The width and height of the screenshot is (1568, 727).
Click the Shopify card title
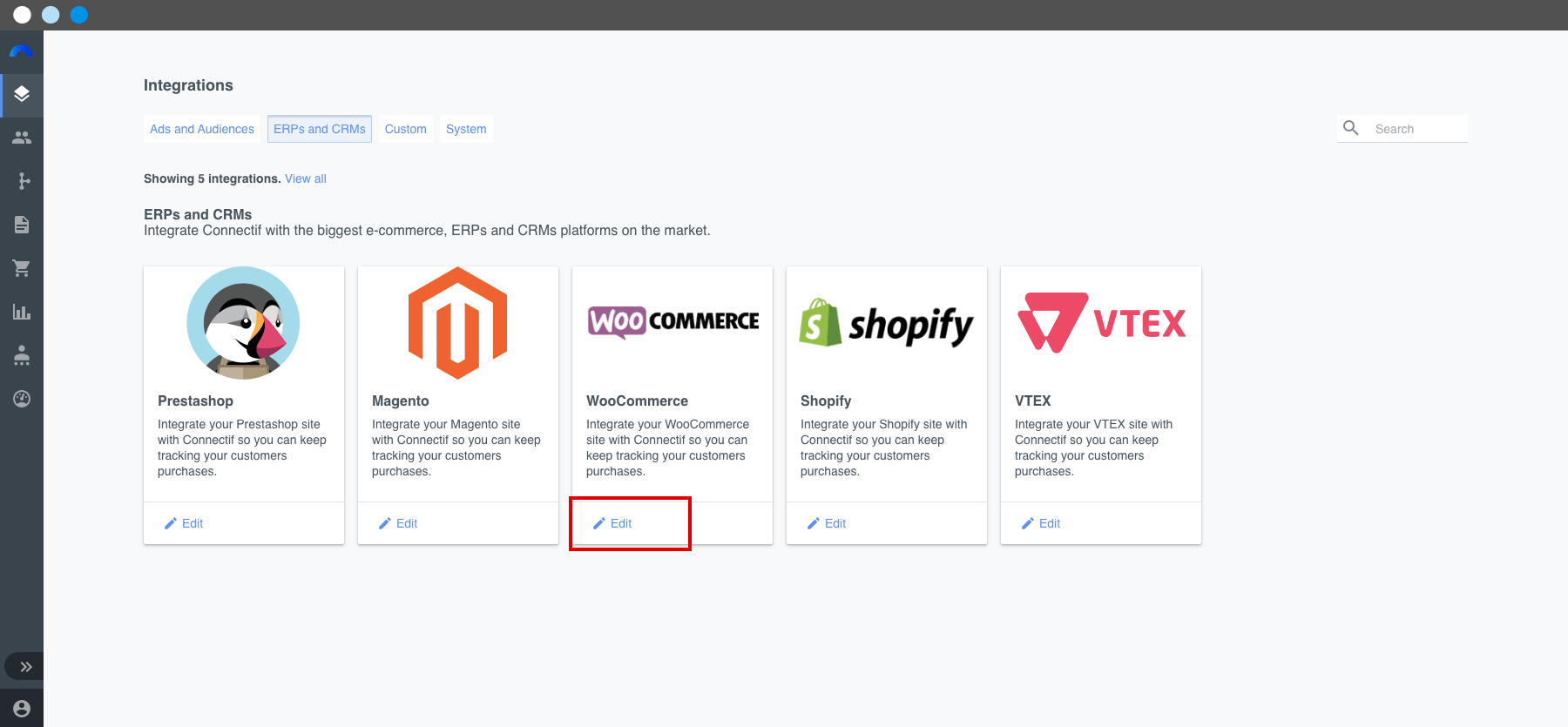click(826, 401)
